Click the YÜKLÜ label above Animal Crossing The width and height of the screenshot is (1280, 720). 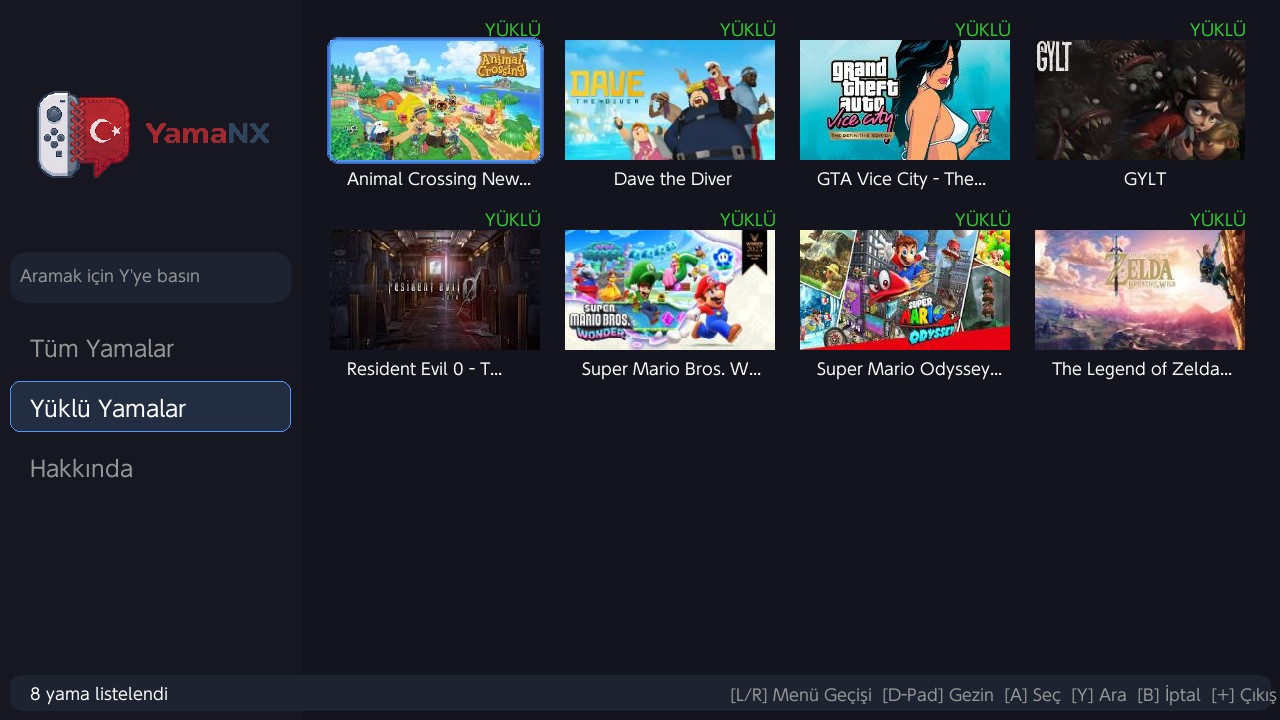tap(512, 29)
